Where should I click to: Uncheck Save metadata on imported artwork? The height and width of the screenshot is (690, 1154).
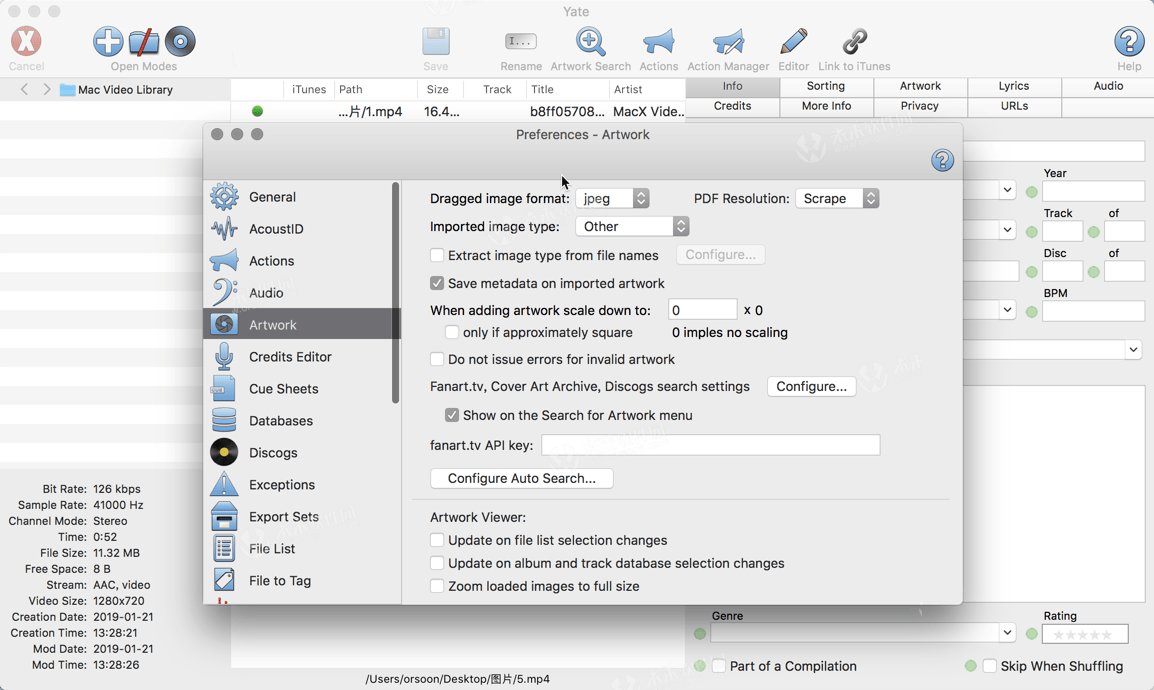437,283
